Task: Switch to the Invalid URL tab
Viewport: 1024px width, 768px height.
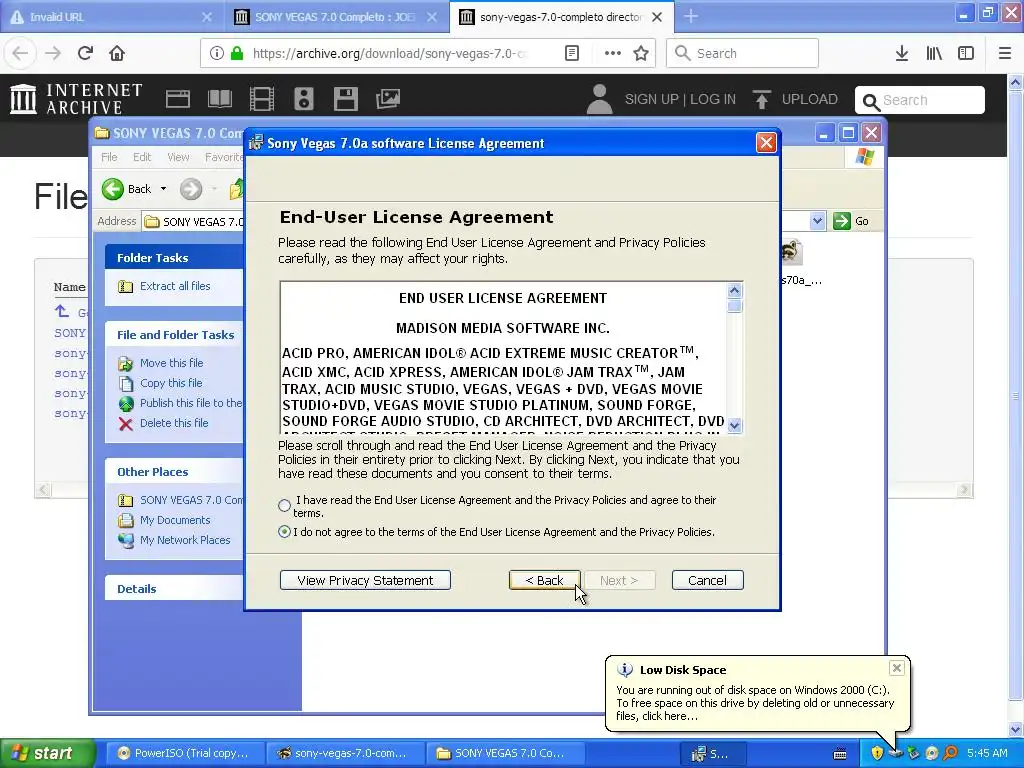Action: point(111,16)
